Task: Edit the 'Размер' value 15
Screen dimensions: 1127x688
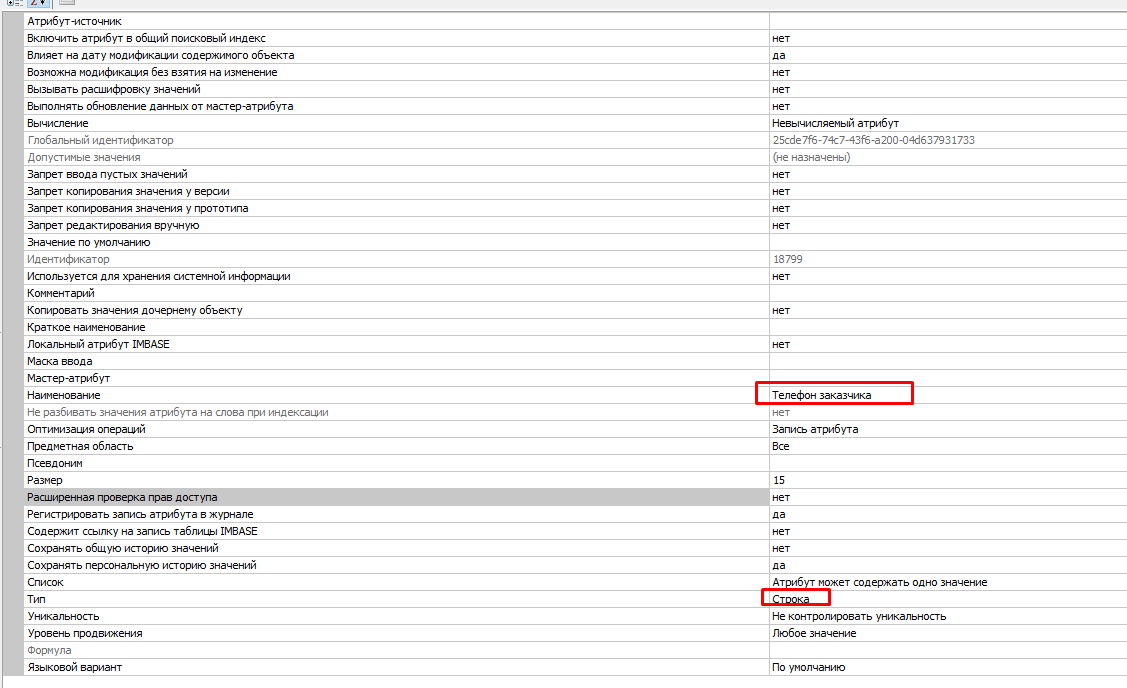Action: point(778,481)
